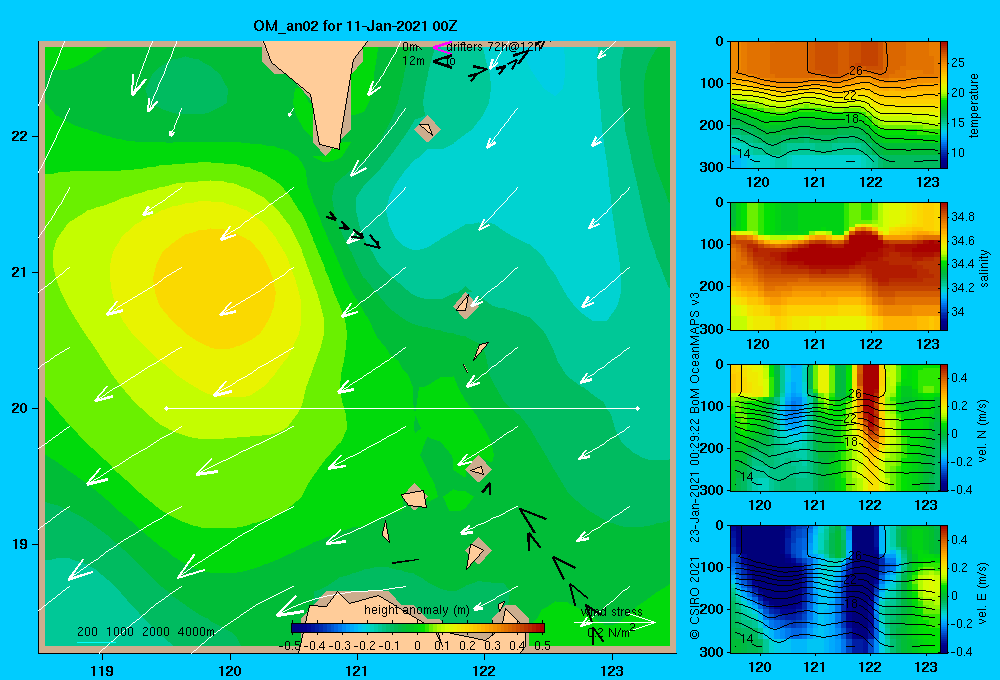The height and width of the screenshot is (680, 1000).
Task: Click the '18' contour label in the temperature section
Action: click(x=852, y=119)
